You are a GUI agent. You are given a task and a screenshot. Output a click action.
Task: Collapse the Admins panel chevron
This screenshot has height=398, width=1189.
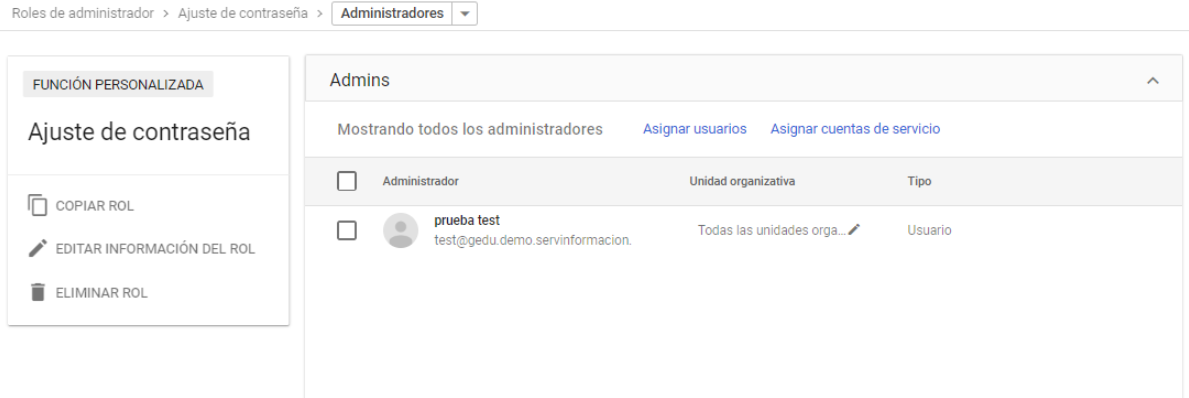[x=1153, y=80]
